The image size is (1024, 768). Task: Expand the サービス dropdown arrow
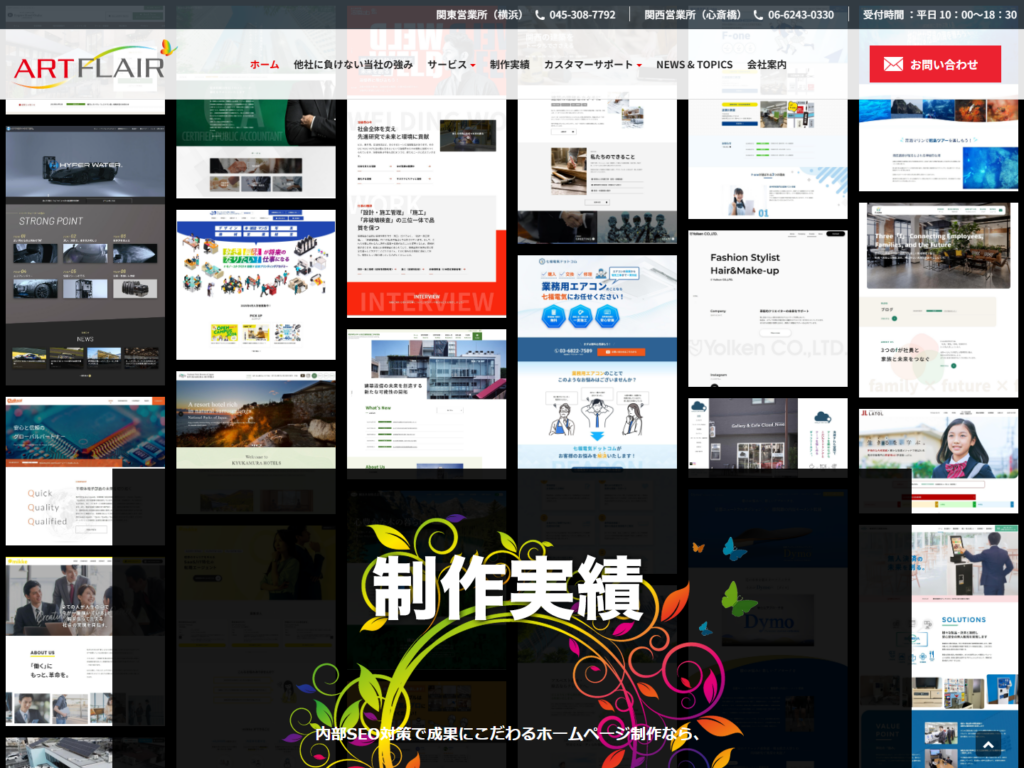click(473, 65)
